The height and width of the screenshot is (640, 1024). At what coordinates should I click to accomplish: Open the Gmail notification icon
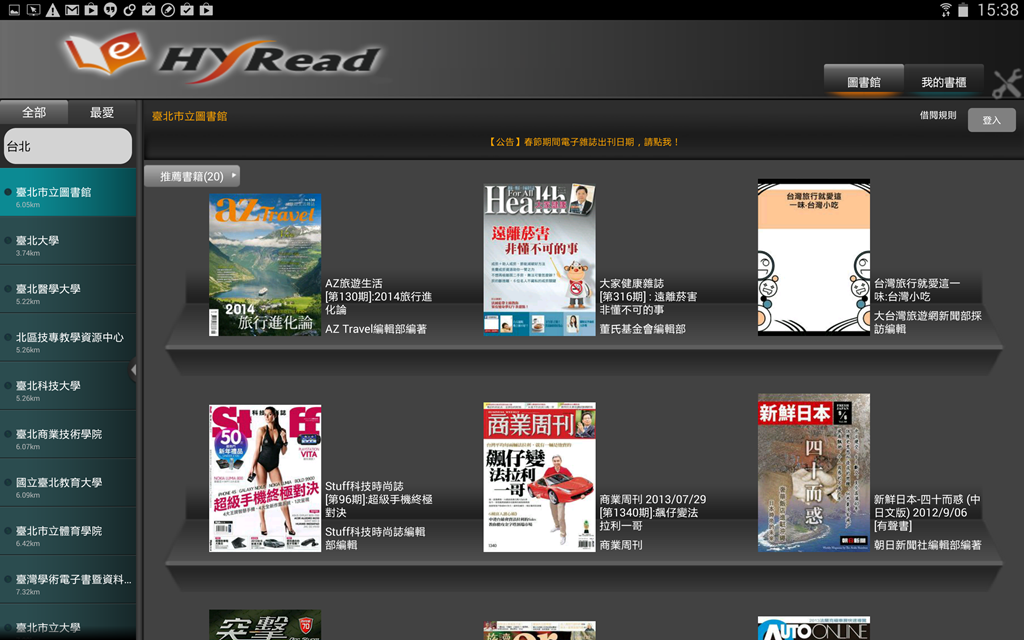72,10
